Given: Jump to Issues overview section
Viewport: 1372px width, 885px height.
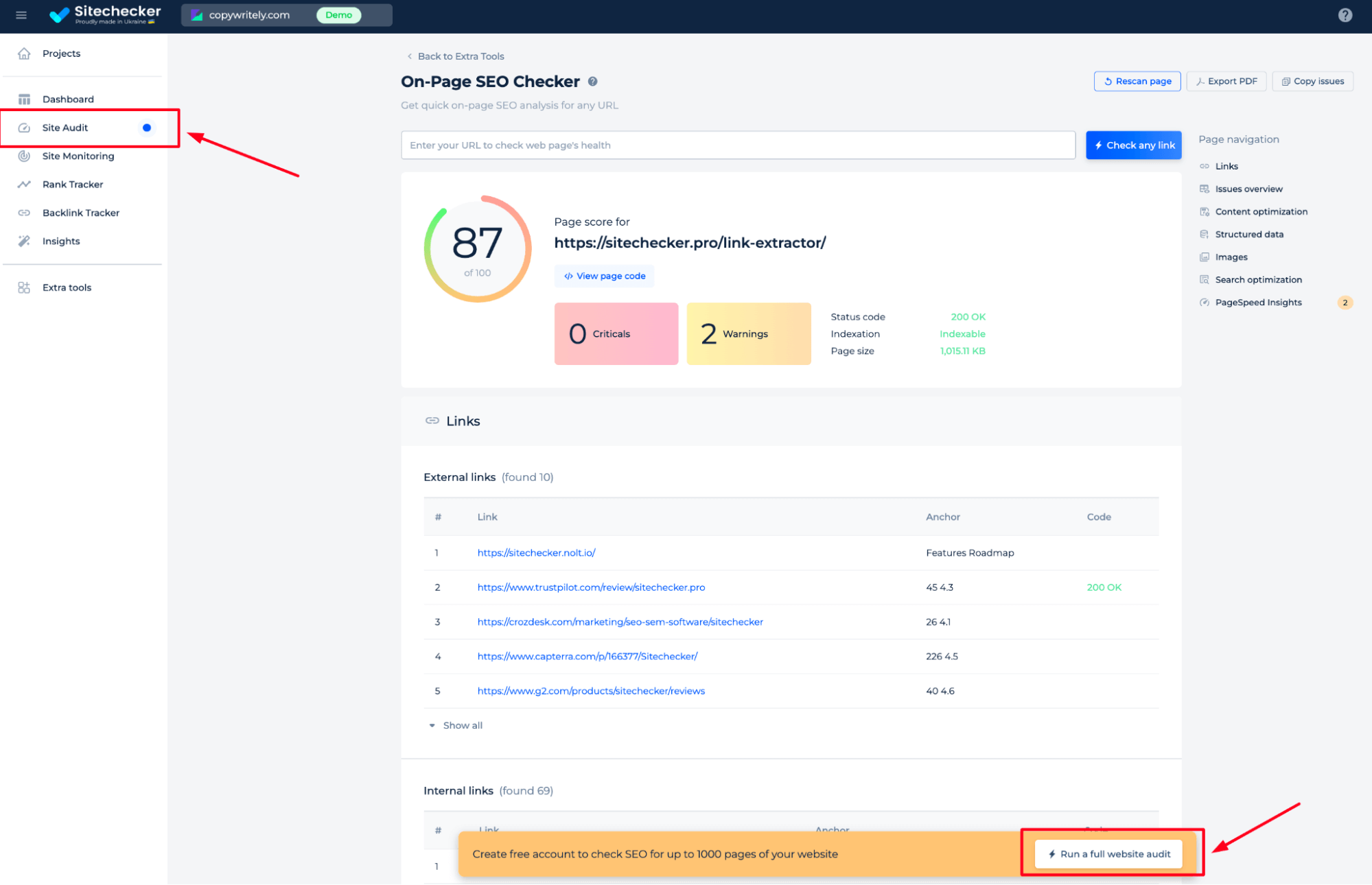Looking at the screenshot, I should click(1248, 189).
